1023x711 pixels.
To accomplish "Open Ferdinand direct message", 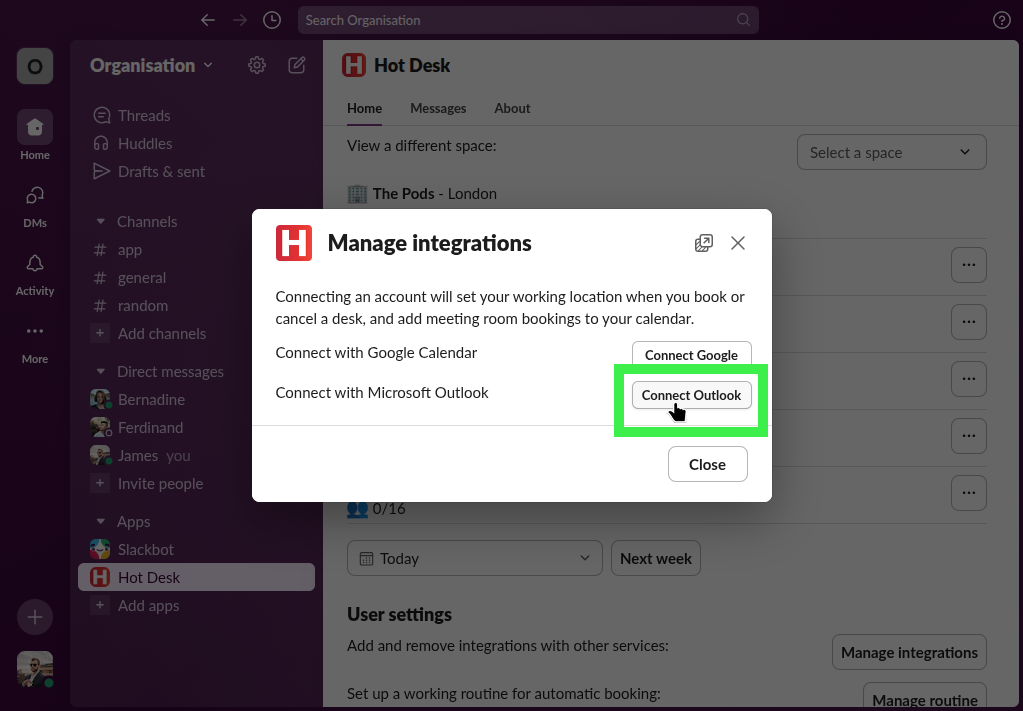I will [x=196, y=427].
